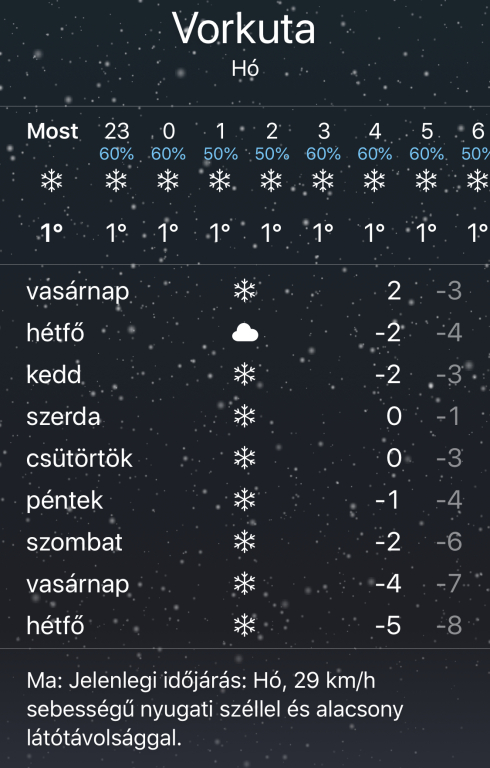This screenshot has height=768, width=490.
Task: Tap the -8 low temperature in the last hétfő row
Action: (449, 625)
